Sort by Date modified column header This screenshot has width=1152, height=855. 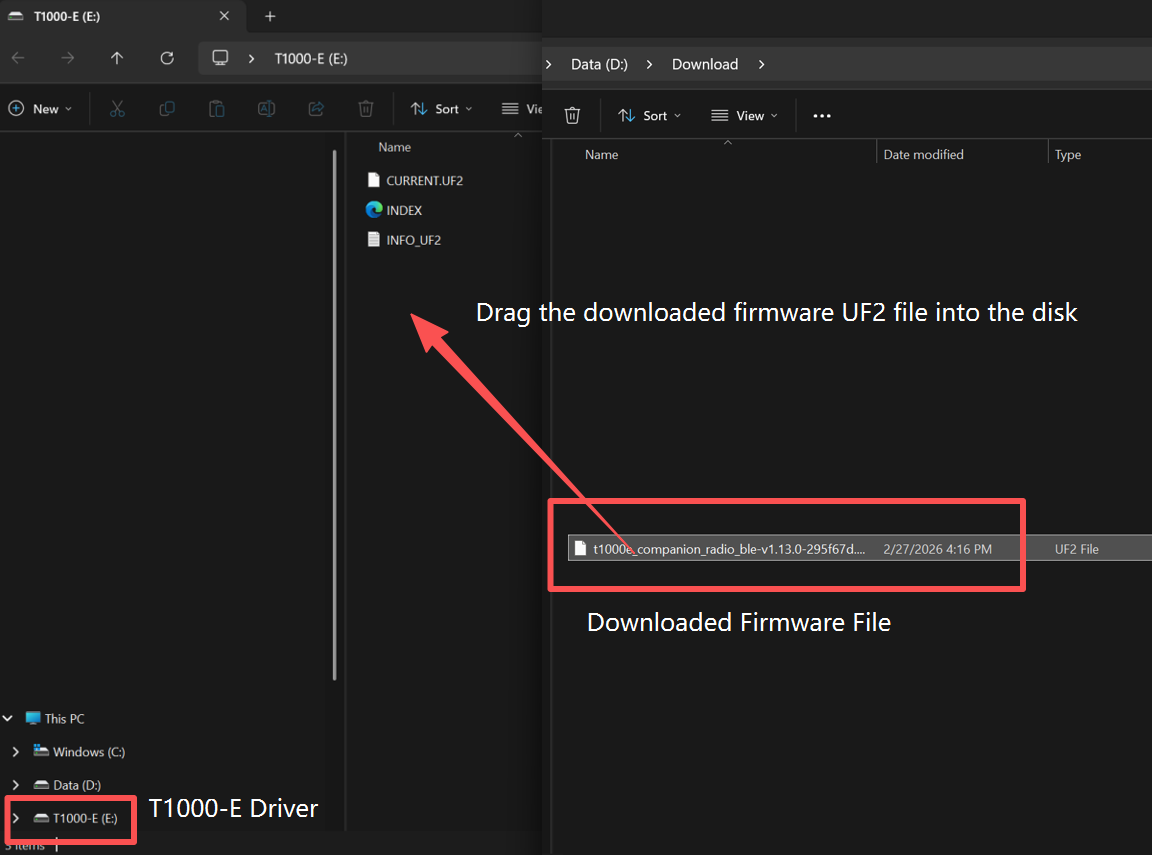pos(923,155)
